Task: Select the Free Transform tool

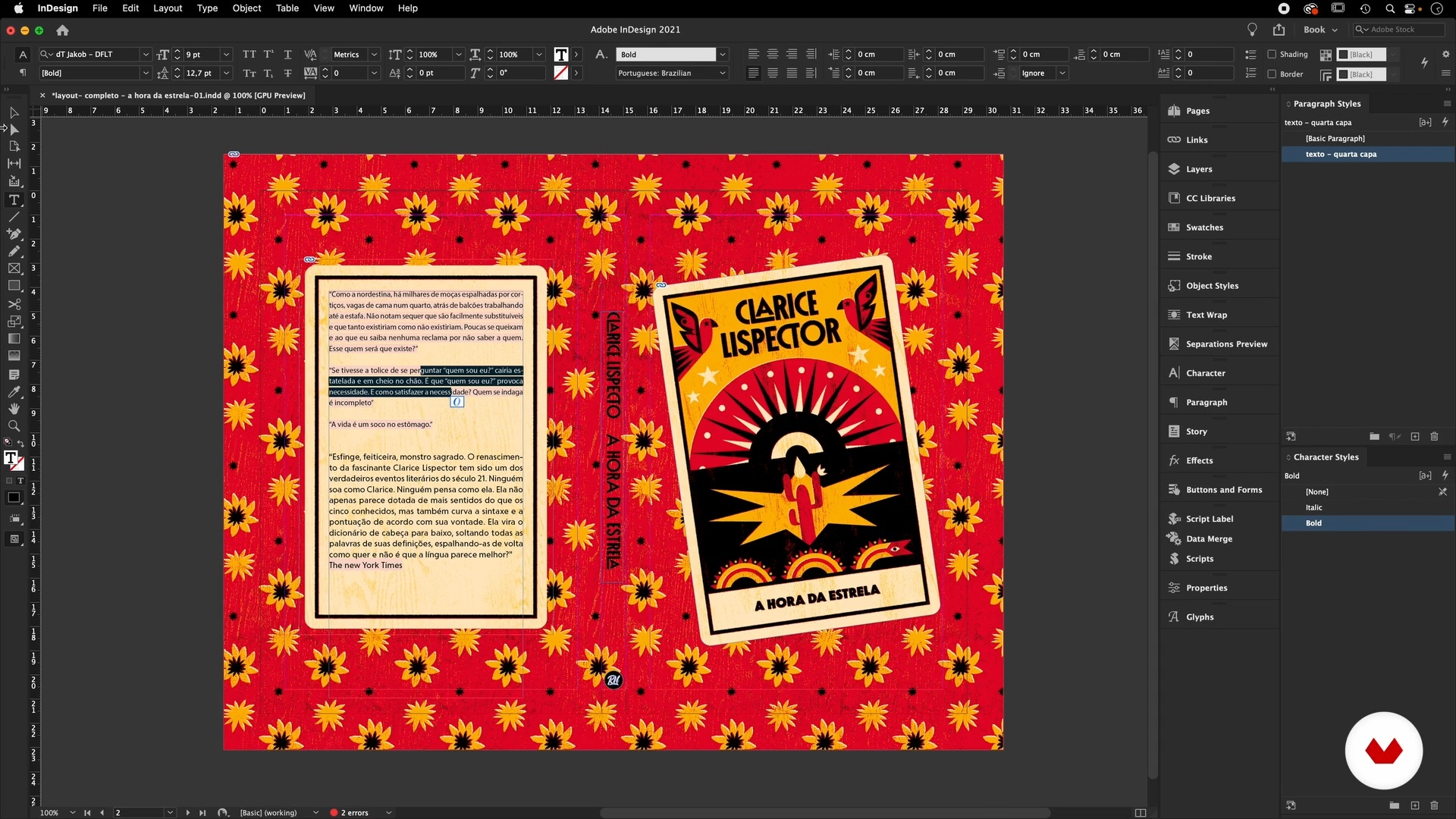Action: [14, 322]
